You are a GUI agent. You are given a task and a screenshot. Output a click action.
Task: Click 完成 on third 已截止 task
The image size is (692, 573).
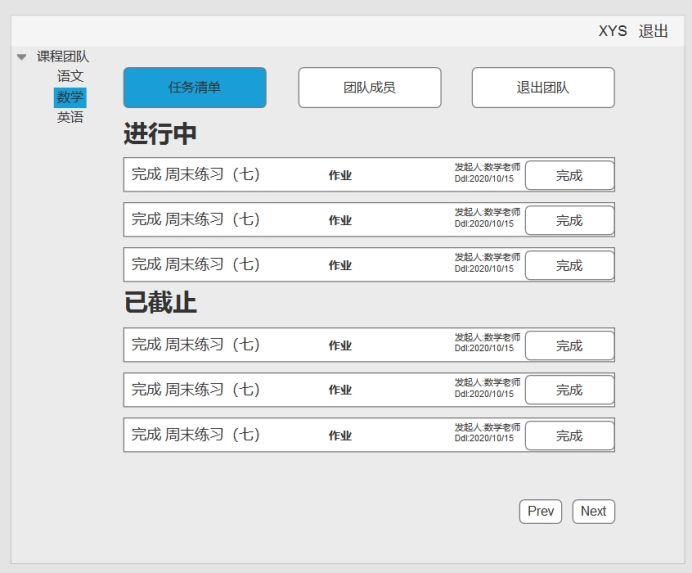coord(569,436)
